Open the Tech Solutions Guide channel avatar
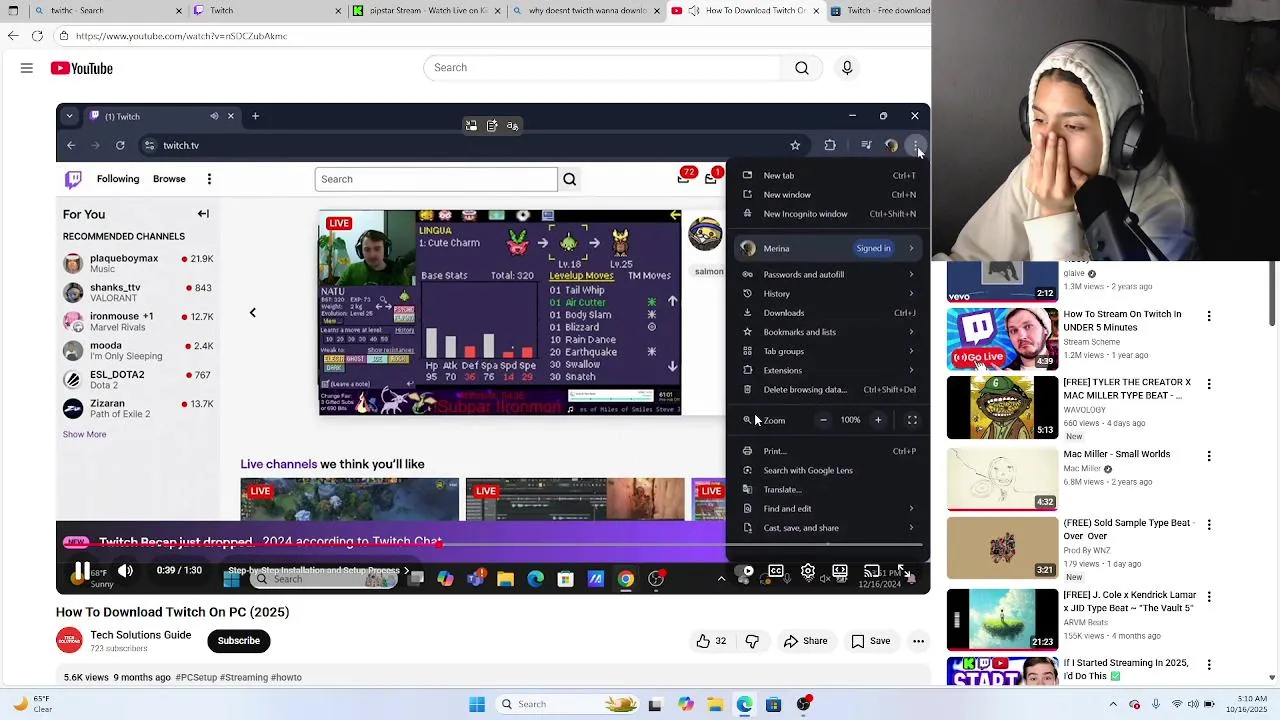 [69, 641]
